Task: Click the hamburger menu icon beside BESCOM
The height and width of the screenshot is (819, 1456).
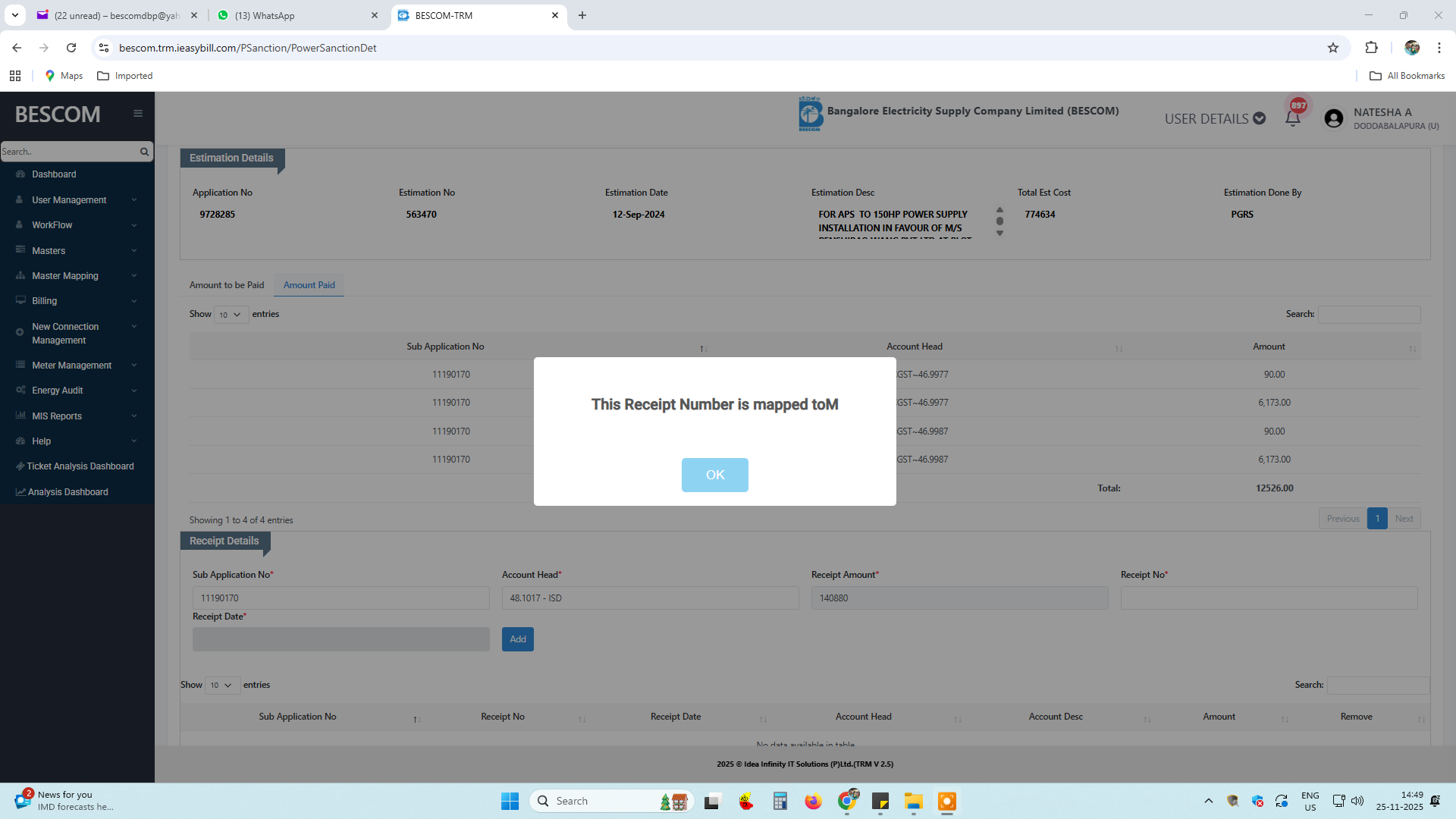Action: (138, 114)
